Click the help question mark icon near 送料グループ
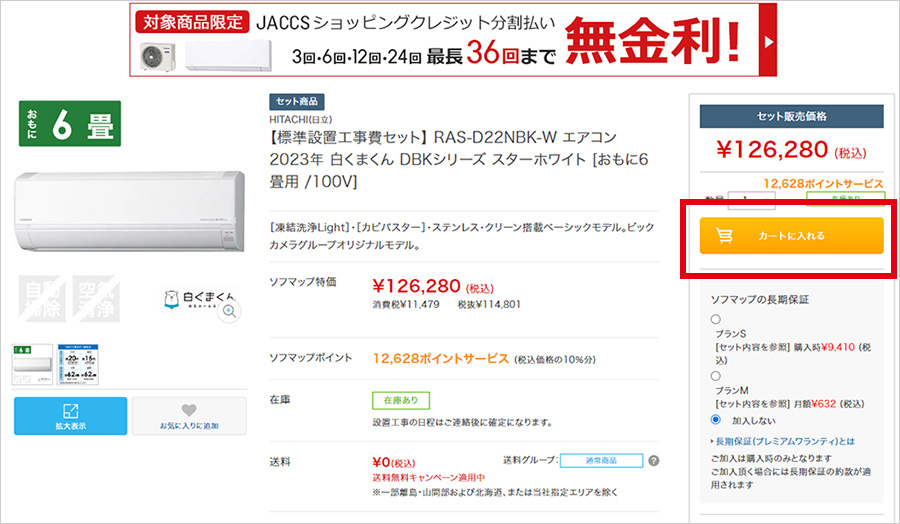This screenshot has height=524, width=900. [x=654, y=460]
